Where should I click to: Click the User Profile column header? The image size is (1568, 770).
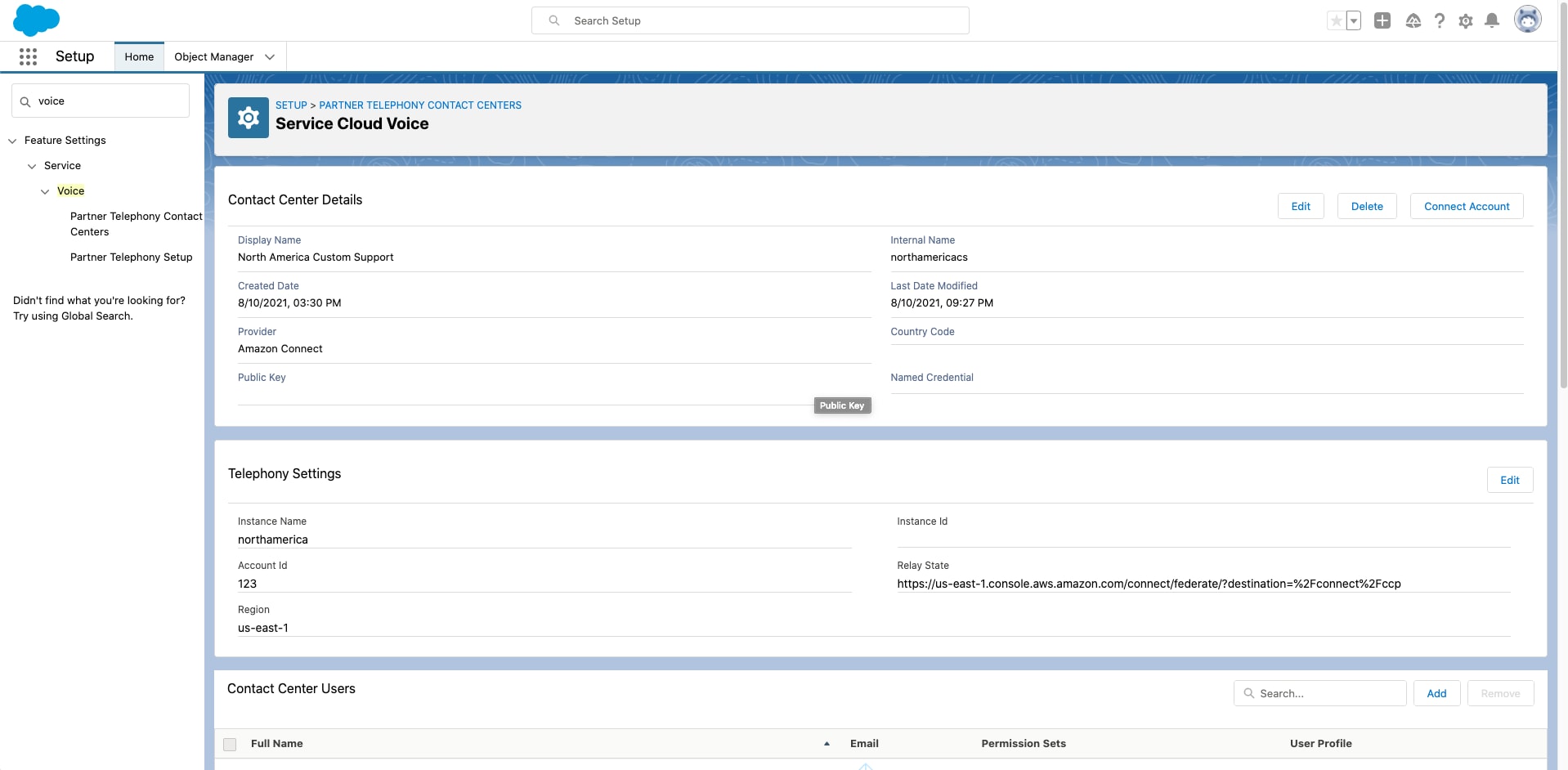coord(1320,744)
